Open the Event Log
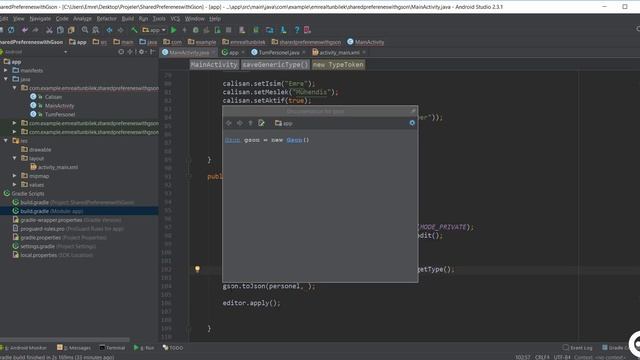 pyautogui.click(x=578, y=348)
